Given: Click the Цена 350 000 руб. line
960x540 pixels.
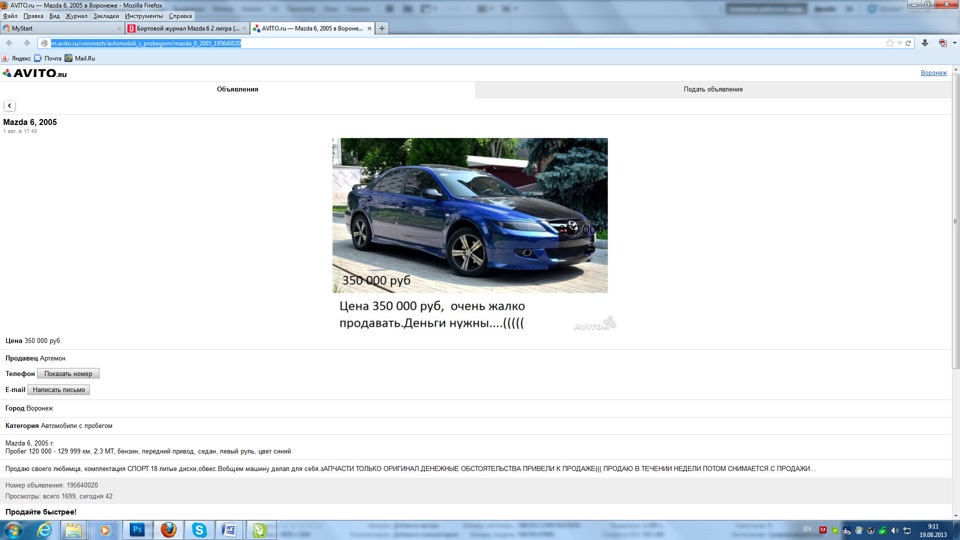Looking at the screenshot, I should [34, 341].
